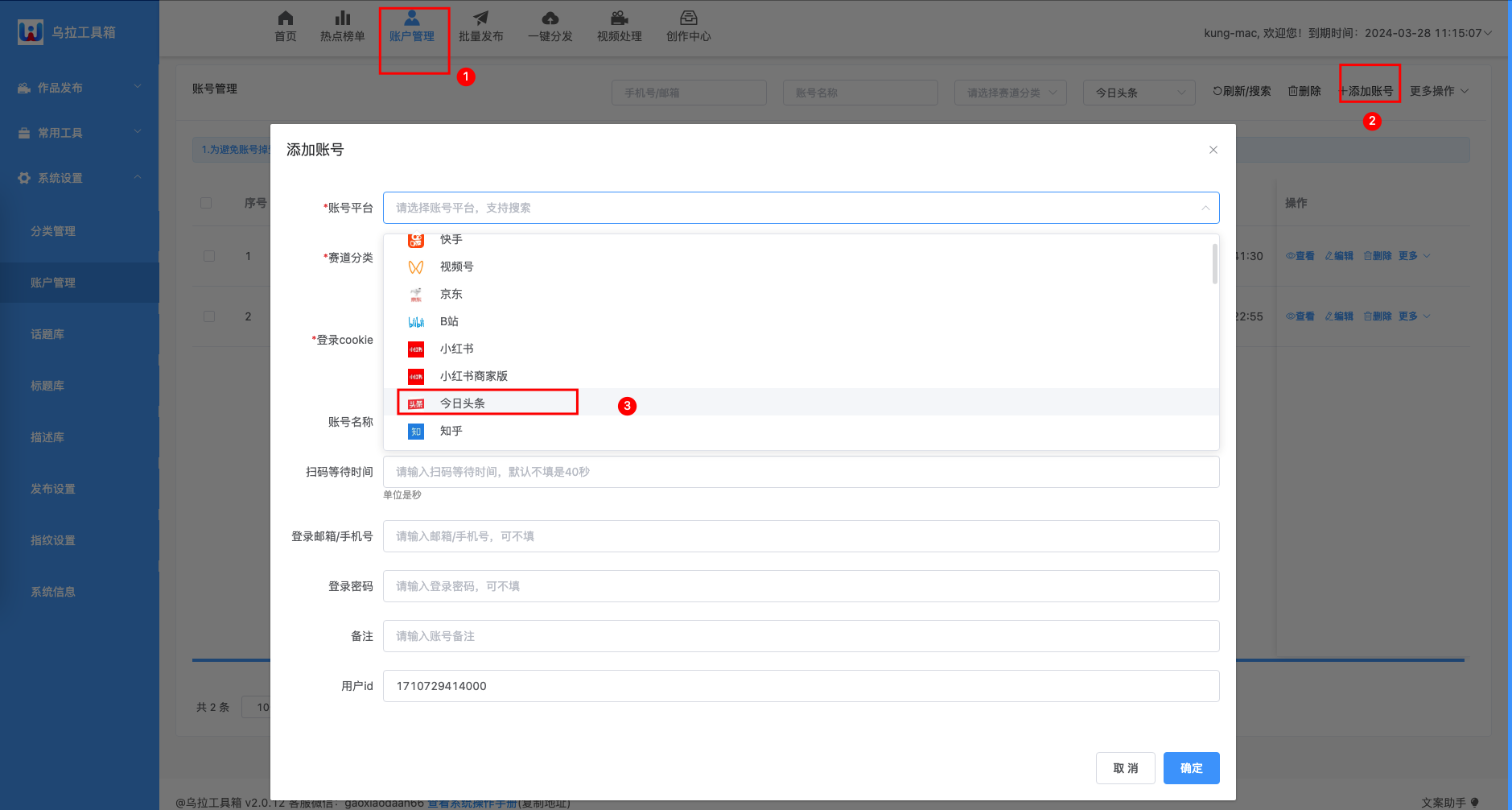Click the toolbar 删除 trash button
This screenshot has height=810, width=1512.
1304,91
